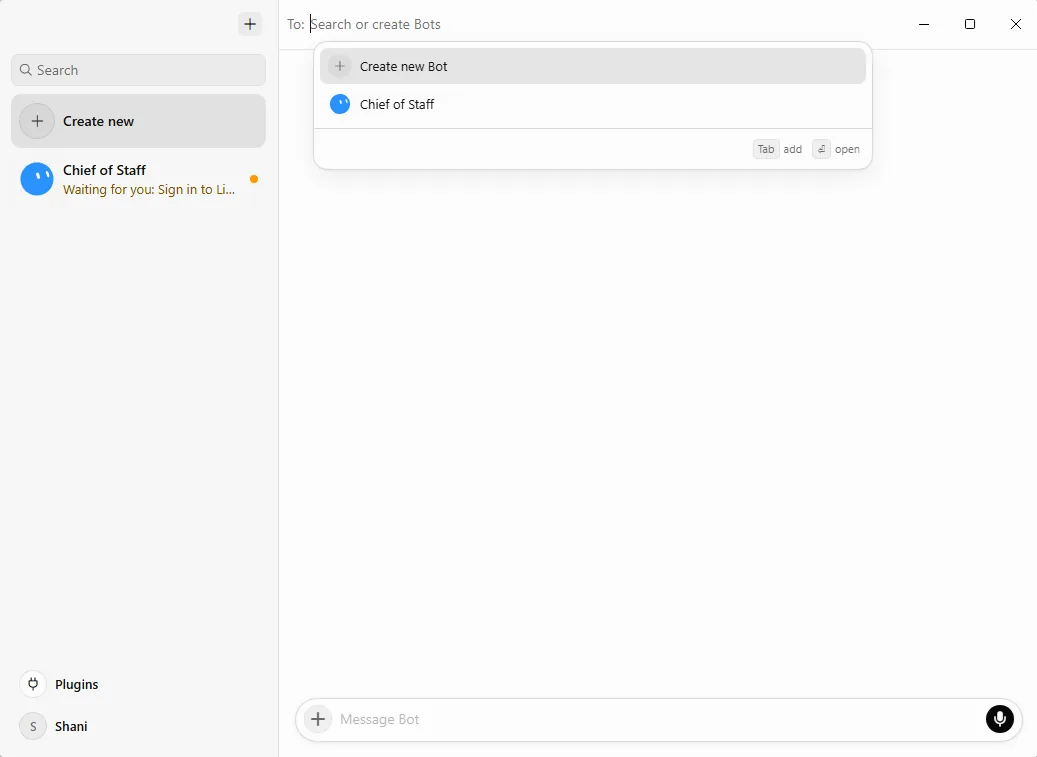Start voice input with the microphone button

click(x=999, y=719)
